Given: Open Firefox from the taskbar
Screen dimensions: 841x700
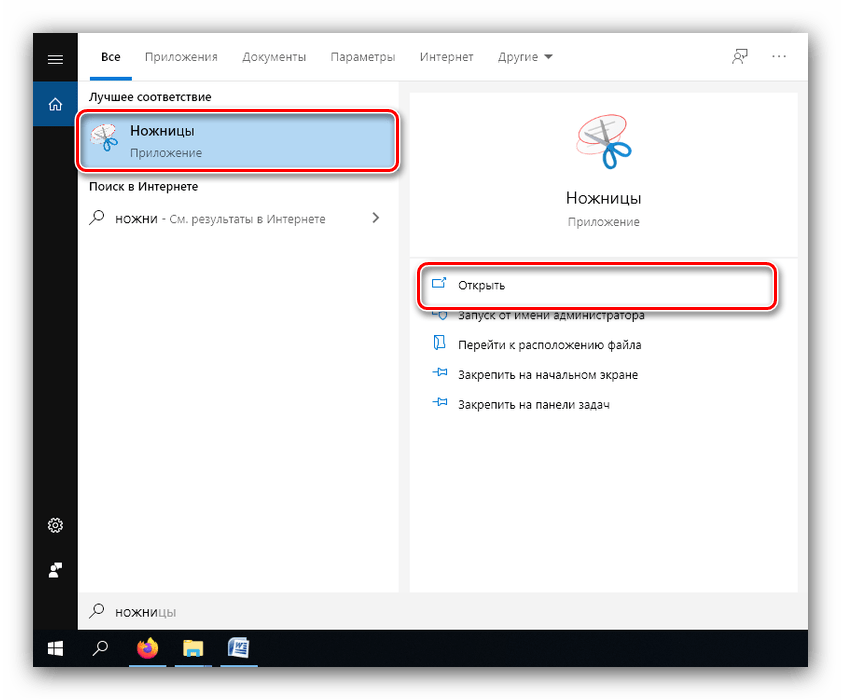Looking at the screenshot, I should (147, 649).
